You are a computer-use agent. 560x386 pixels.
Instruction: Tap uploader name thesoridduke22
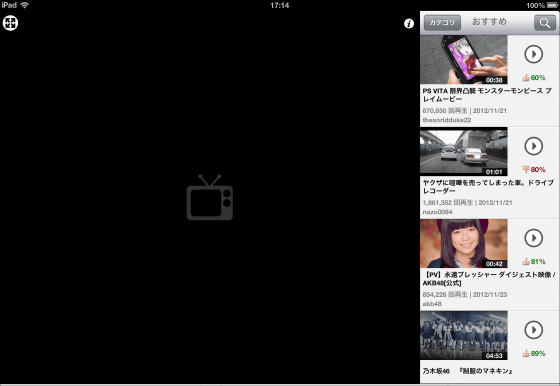coord(447,120)
